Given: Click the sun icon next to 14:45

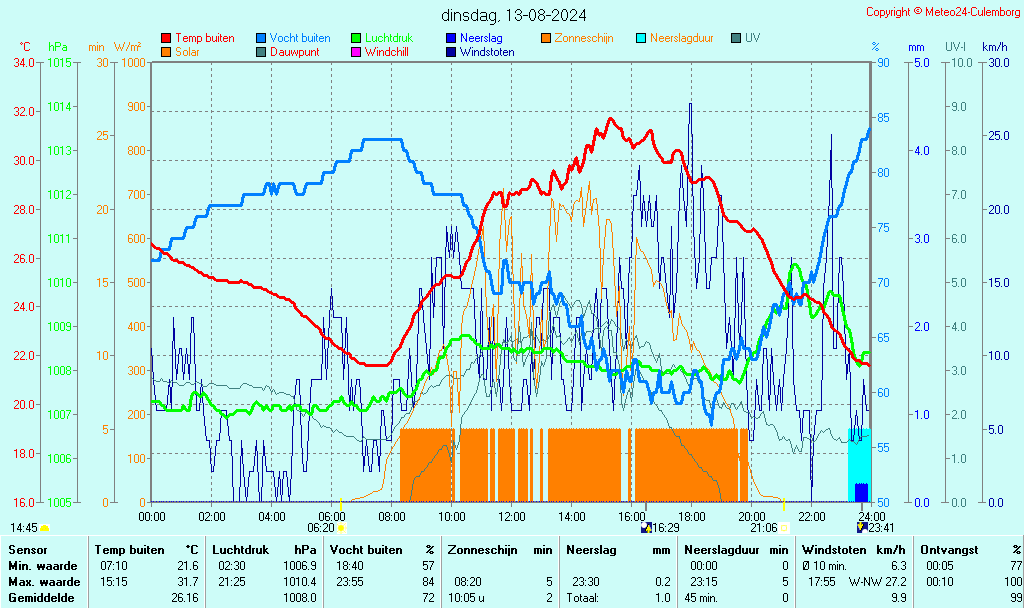Looking at the screenshot, I should 44,527.
